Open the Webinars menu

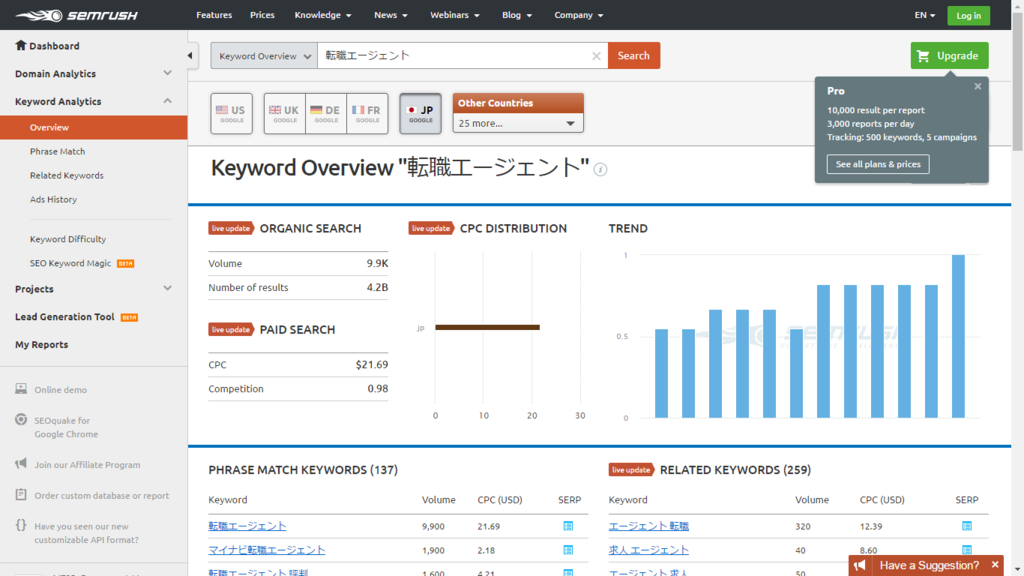[455, 15]
